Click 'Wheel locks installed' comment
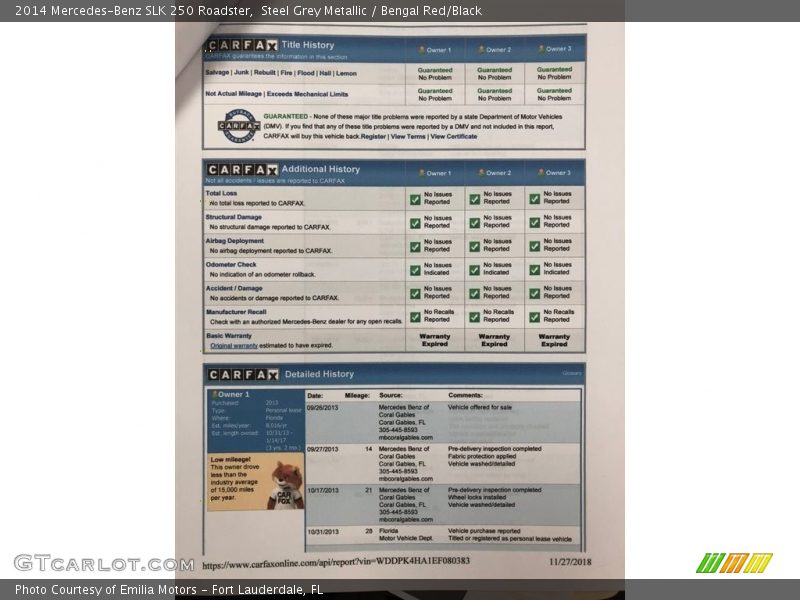The image size is (800, 600). pos(477,497)
